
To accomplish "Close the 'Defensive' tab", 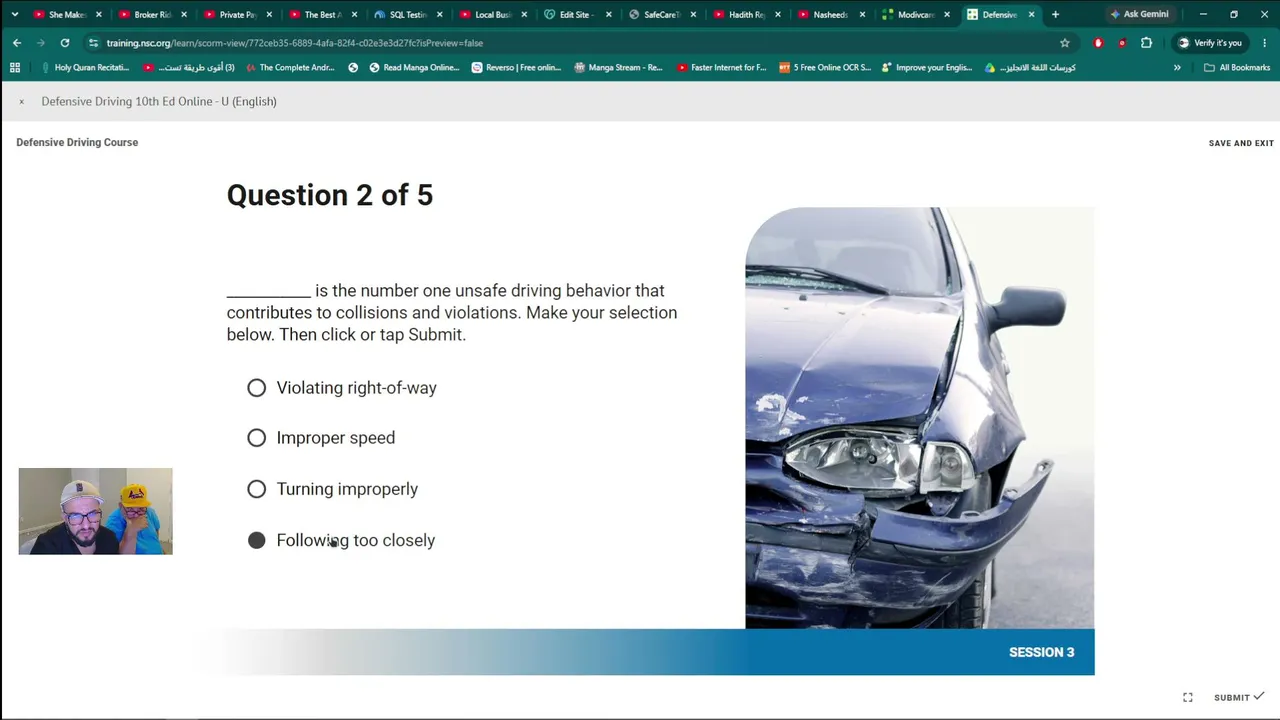I will 1031,15.
